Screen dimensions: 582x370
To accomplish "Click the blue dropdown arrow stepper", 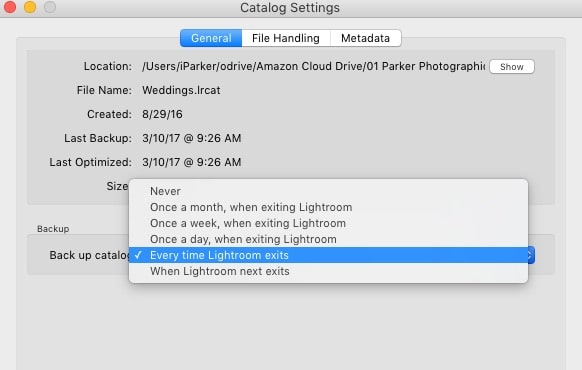I will pyautogui.click(x=531, y=255).
